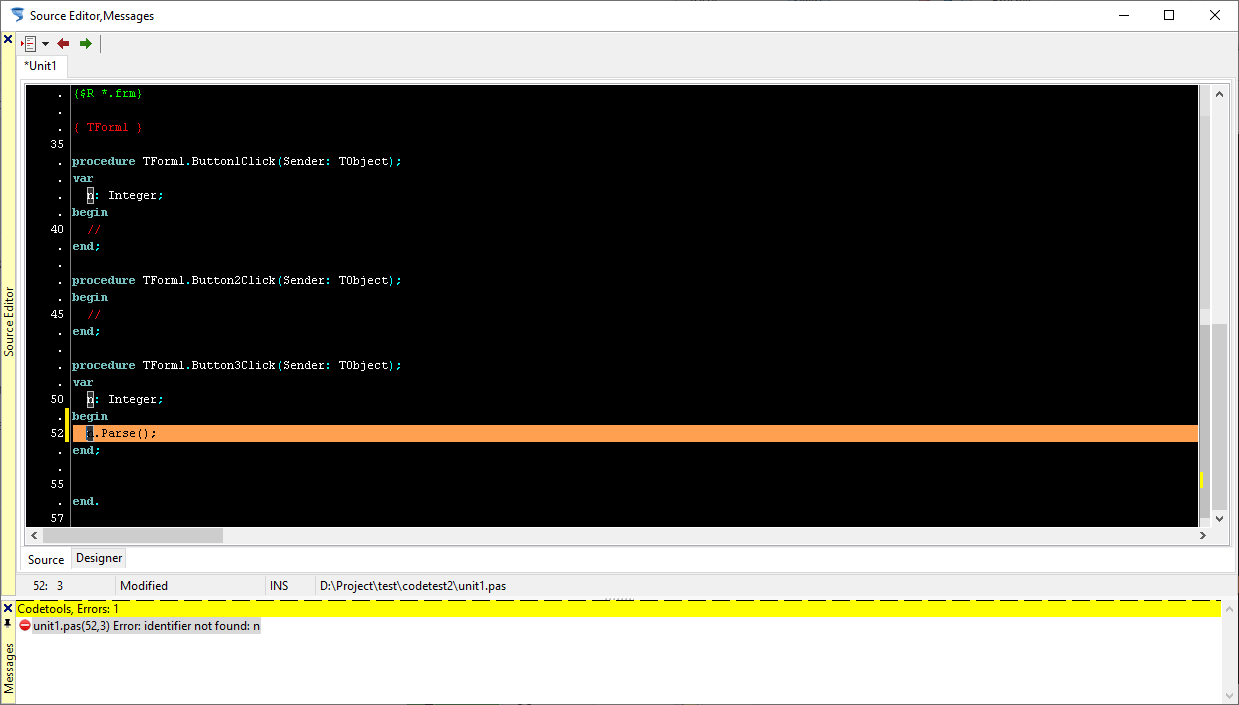Click the Messages panel scroll-down arrow
1239x705 pixels.
click(1229, 695)
